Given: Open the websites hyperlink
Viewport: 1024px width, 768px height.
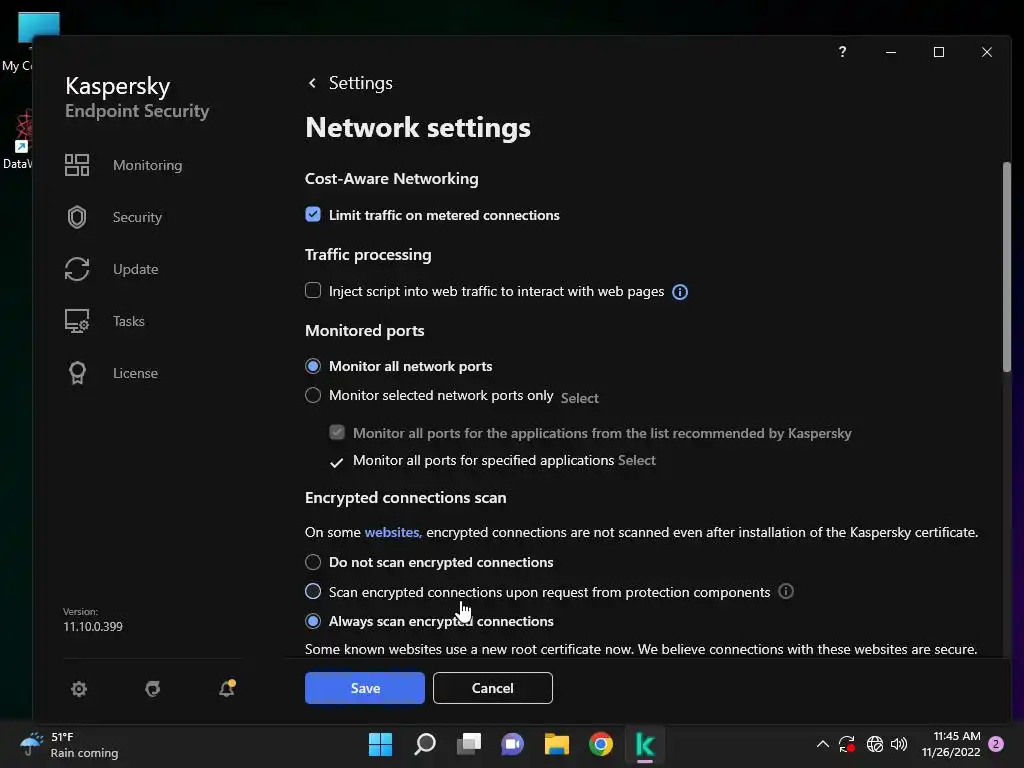Looking at the screenshot, I should pyautogui.click(x=392, y=532).
